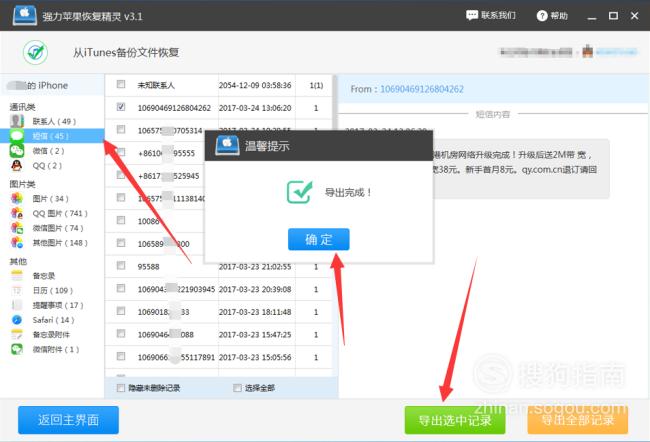
Task: Click date cell 2017-03-23 21:02:55
Action: [x=255, y=267]
